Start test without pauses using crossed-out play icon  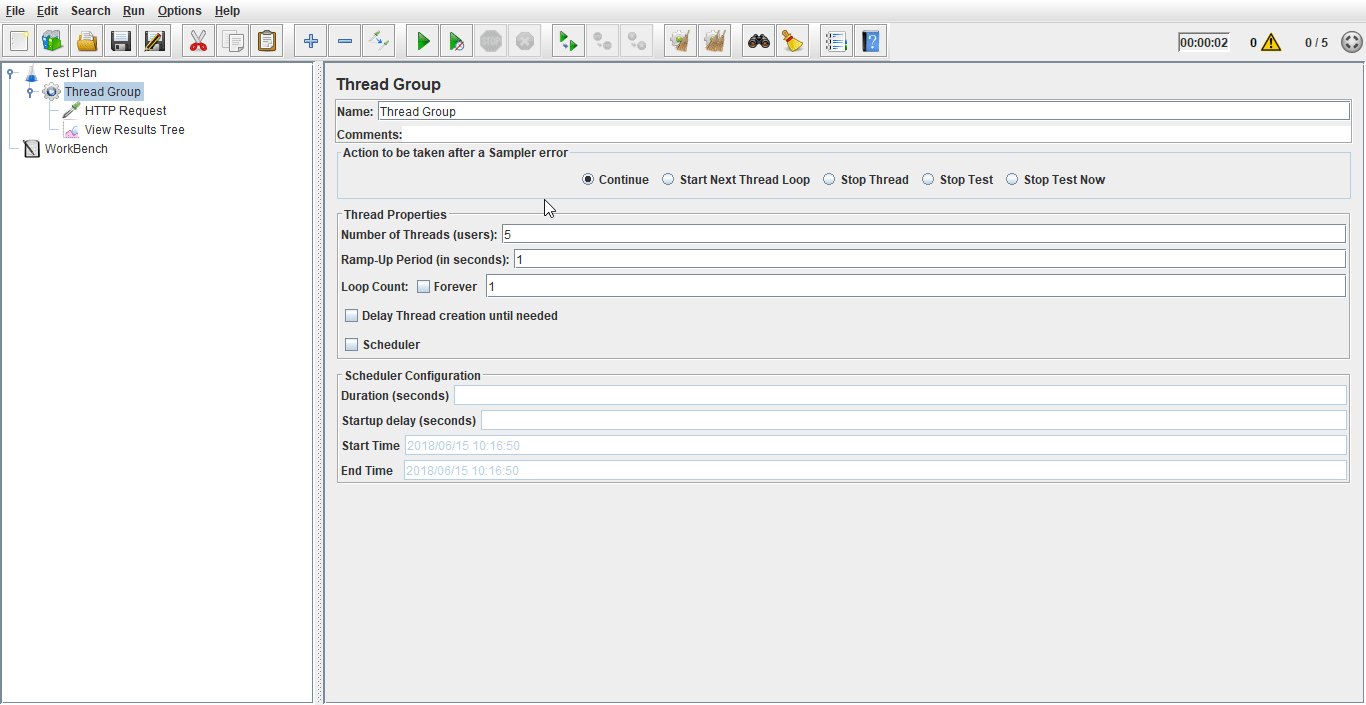pyautogui.click(x=456, y=40)
